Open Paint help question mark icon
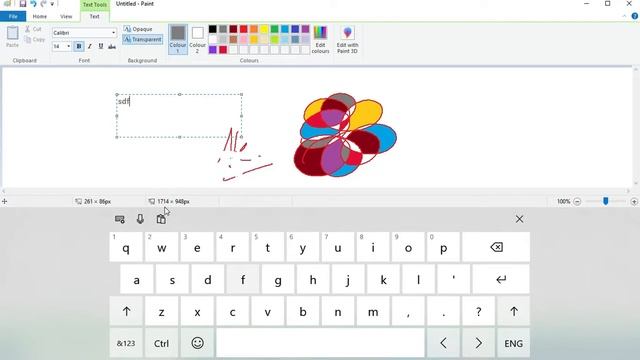Viewport: 640px width, 360px height. click(635, 16)
